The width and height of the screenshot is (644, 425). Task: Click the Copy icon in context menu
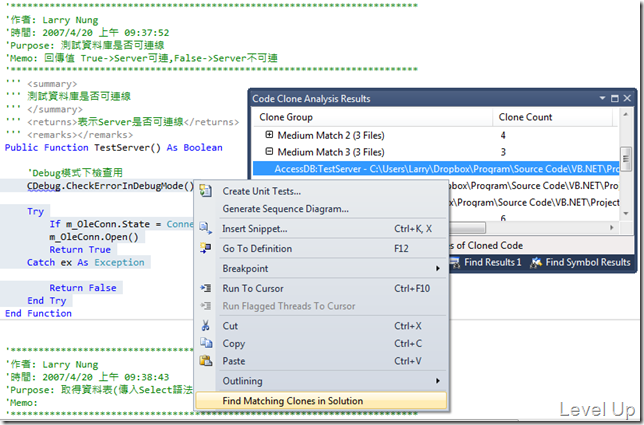(205, 343)
